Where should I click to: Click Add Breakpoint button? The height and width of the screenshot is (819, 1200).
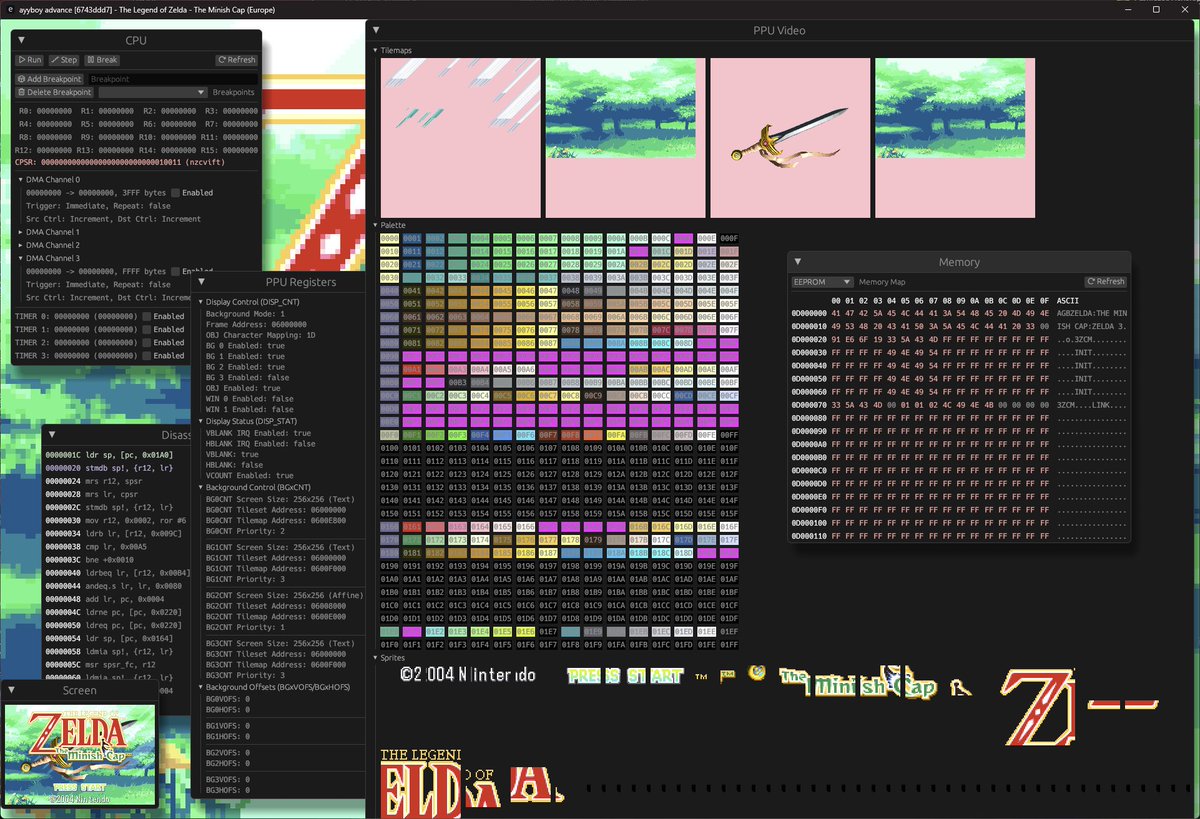(x=50, y=79)
